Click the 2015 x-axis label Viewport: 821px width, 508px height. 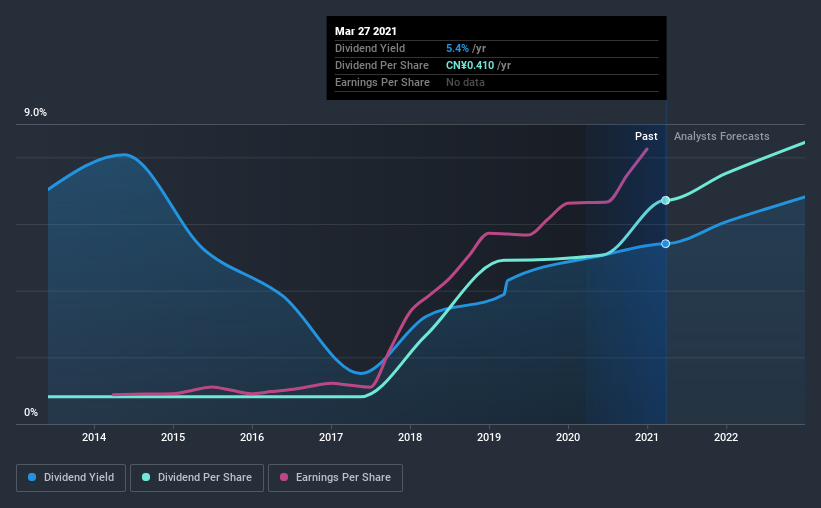tap(173, 437)
